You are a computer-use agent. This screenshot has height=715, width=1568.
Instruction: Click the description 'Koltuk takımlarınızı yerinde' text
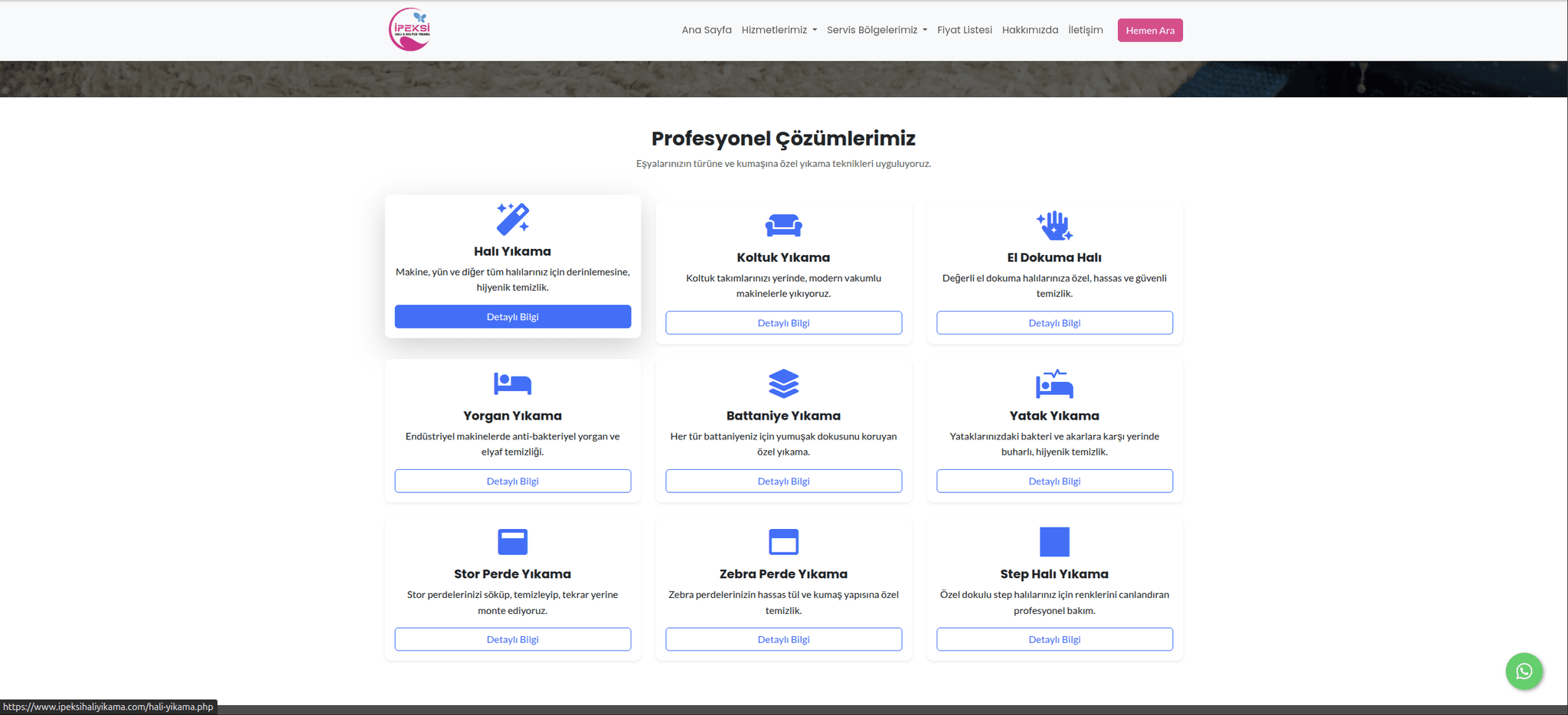click(x=783, y=286)
